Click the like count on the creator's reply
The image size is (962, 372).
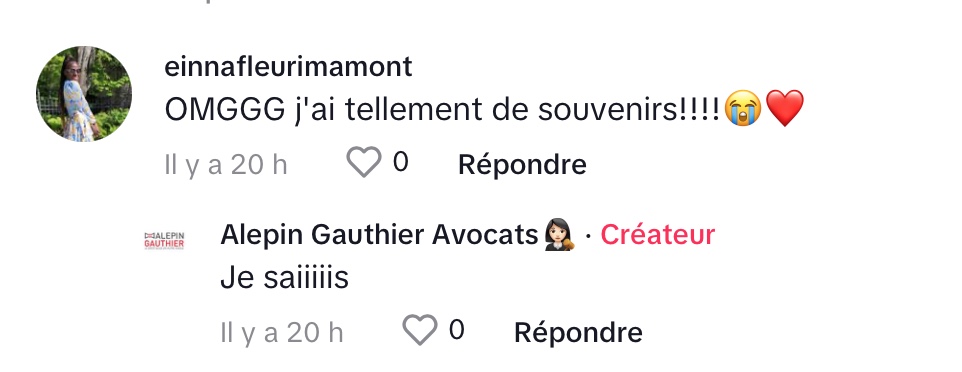(x=456, y=330)
